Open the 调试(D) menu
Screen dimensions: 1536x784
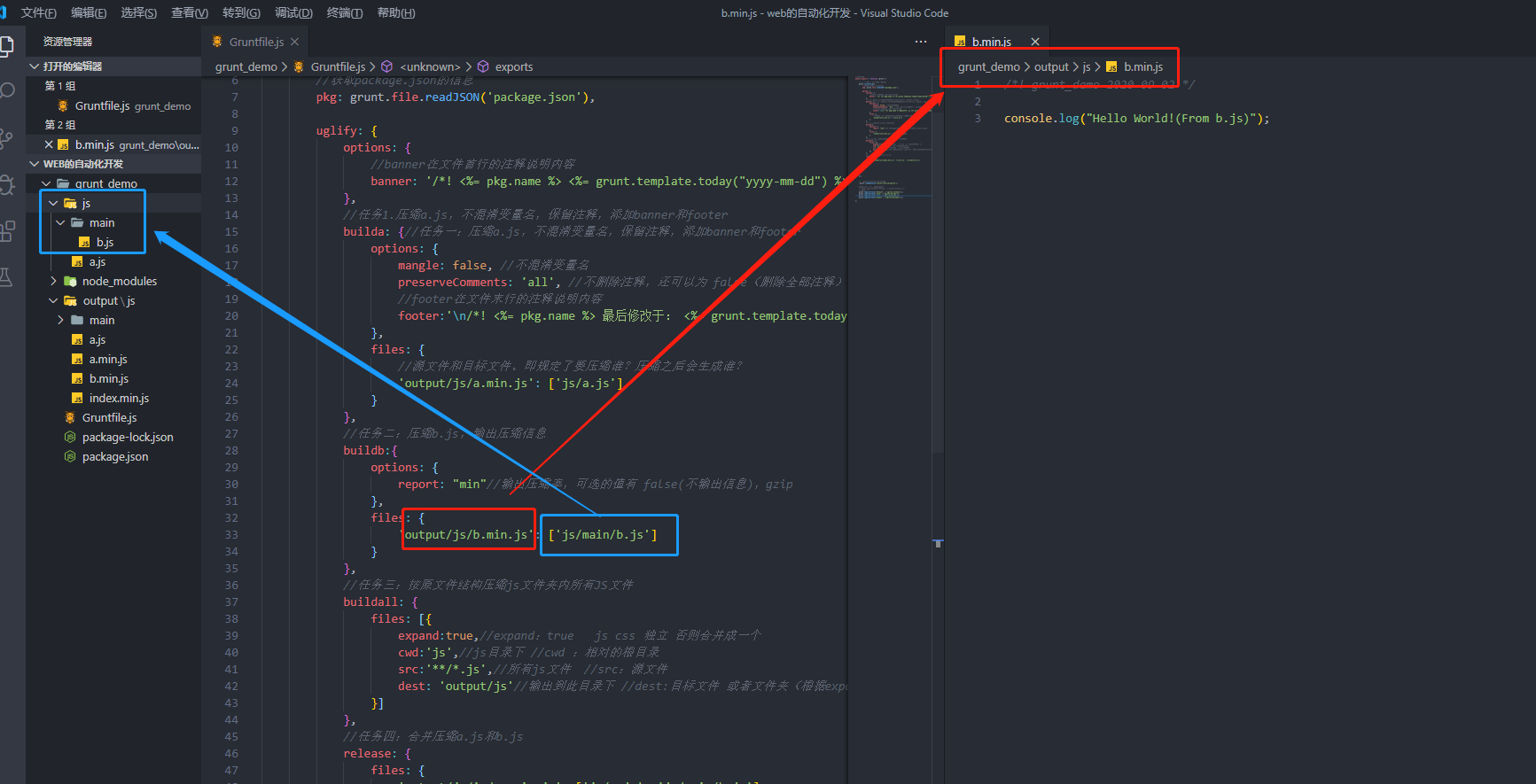[x=294, y=12]
